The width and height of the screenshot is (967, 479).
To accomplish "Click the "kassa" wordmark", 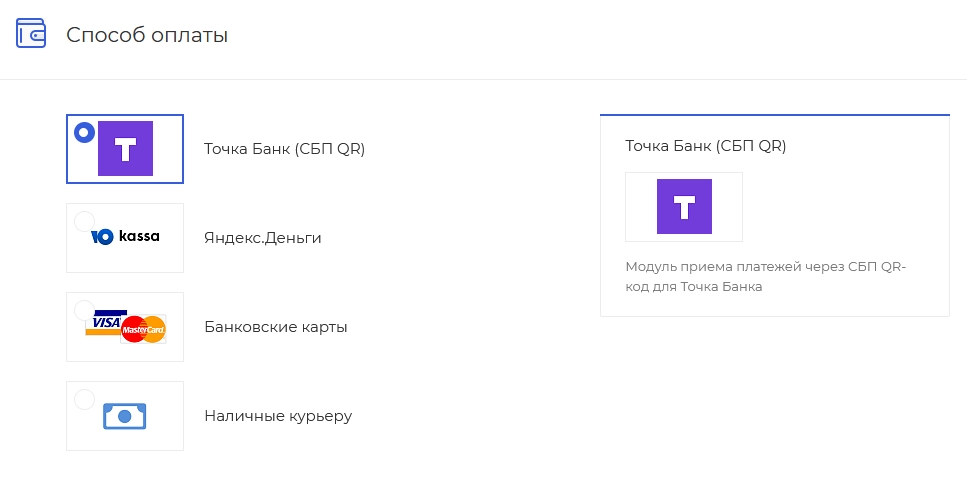I will (x=139, y=237).
